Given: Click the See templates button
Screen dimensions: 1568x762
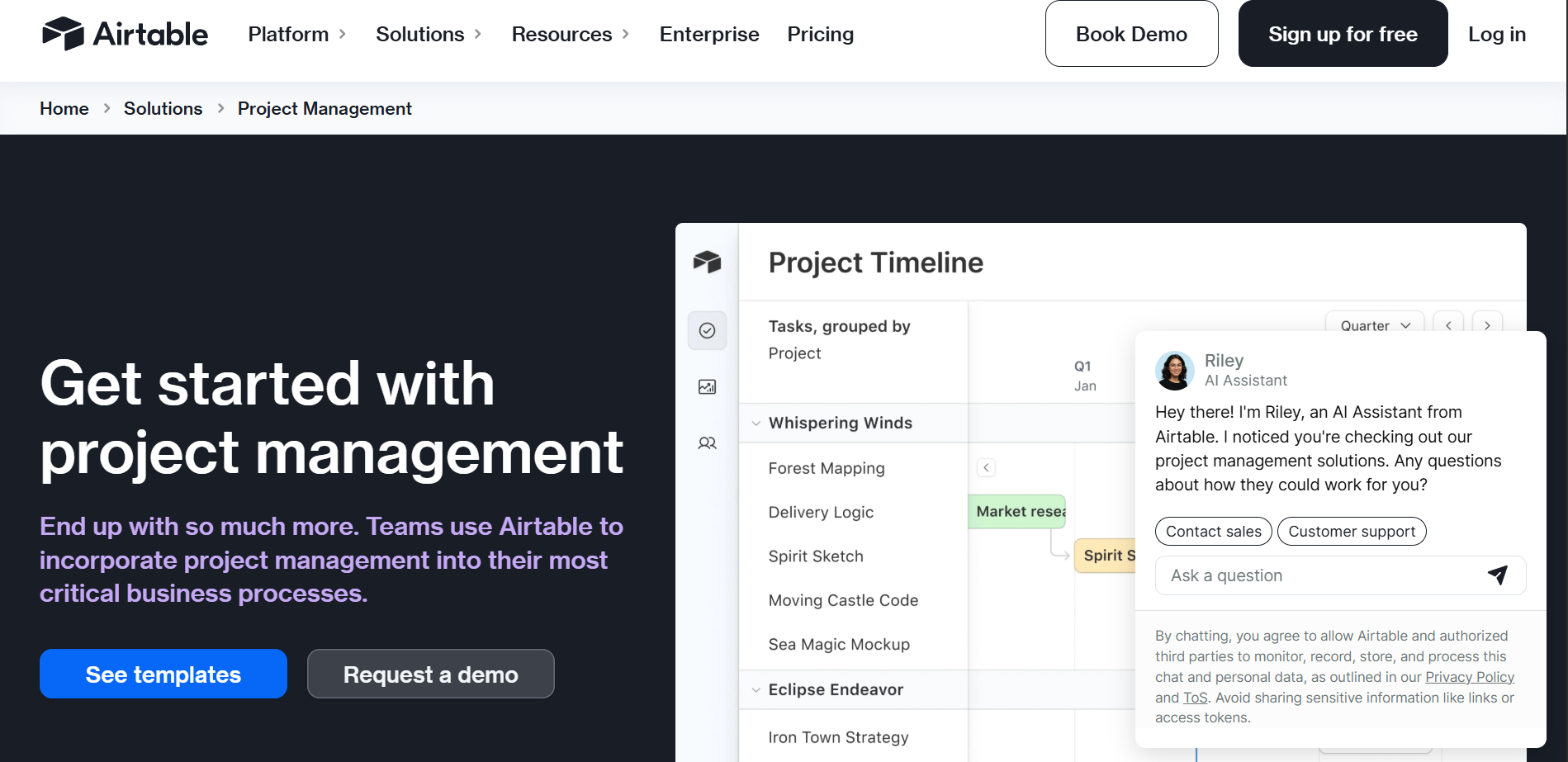Looking at the screenshot, I should click(x=163, y=674).
